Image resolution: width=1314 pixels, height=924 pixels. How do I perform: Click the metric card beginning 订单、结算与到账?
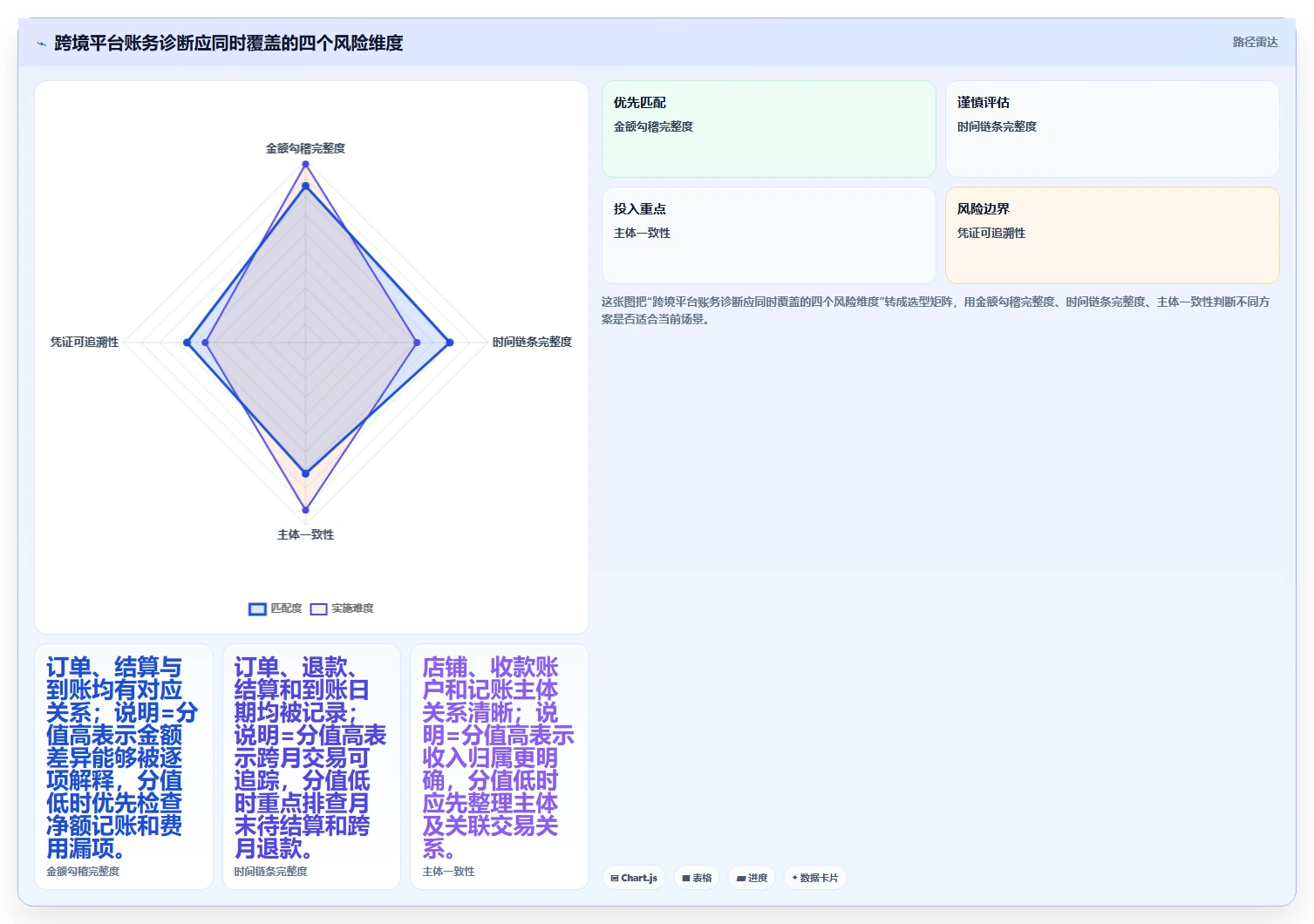pyautogui.click(x=124, y=766)
